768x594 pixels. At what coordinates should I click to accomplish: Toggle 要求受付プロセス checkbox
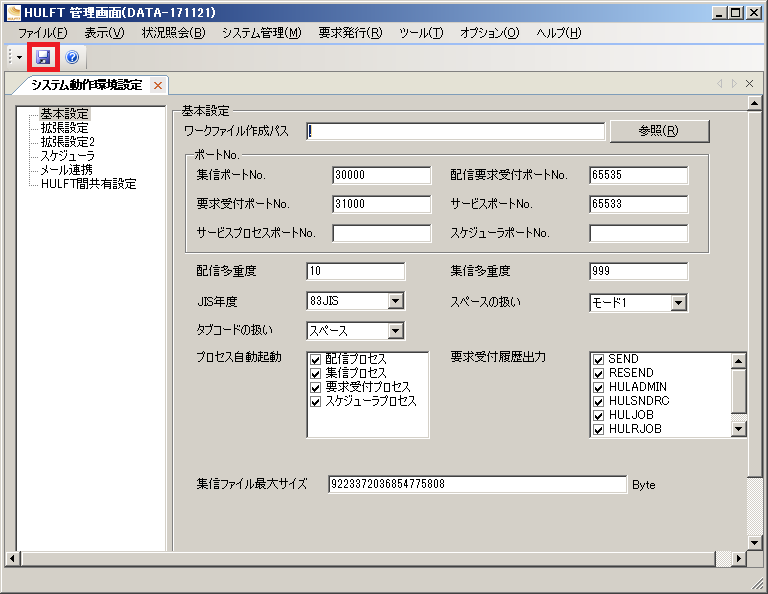(x=315, y=388)
